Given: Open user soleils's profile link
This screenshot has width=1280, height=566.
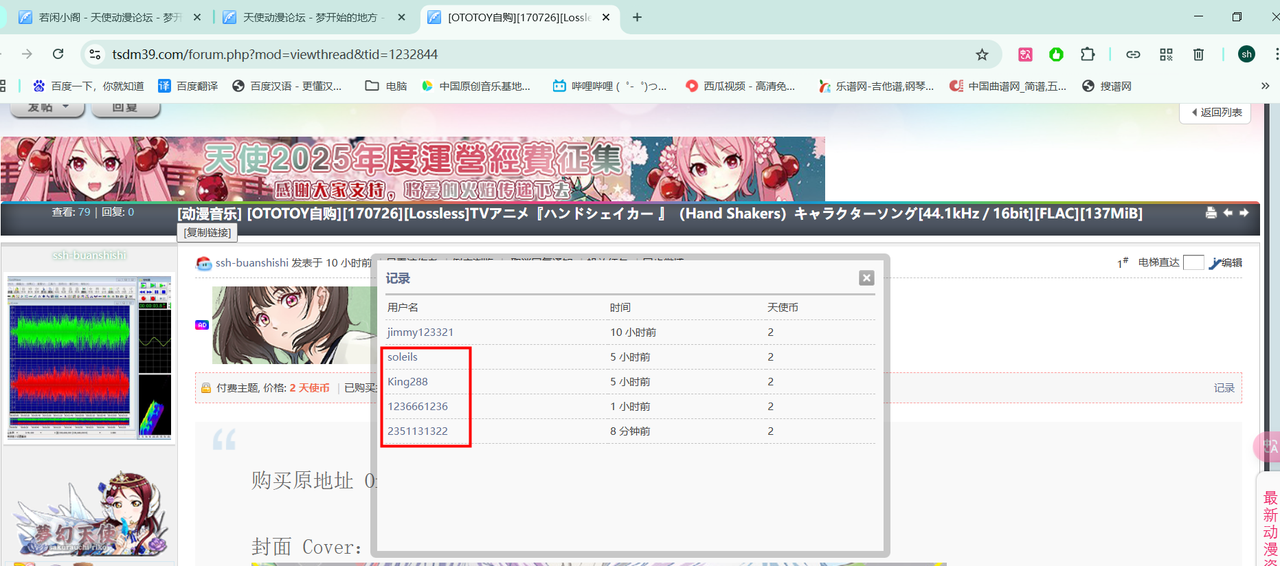Looking at the screenshot, I should click(402, 357).
